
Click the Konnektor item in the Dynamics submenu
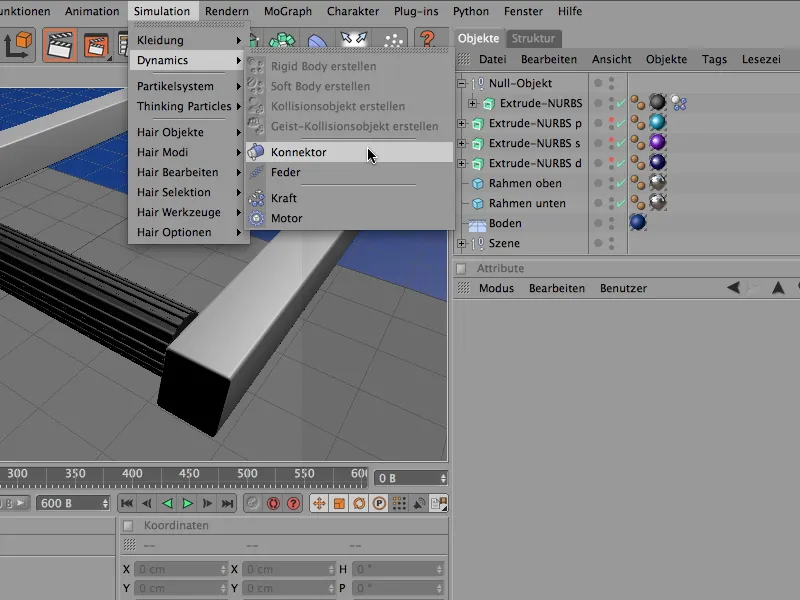[298, 152]
